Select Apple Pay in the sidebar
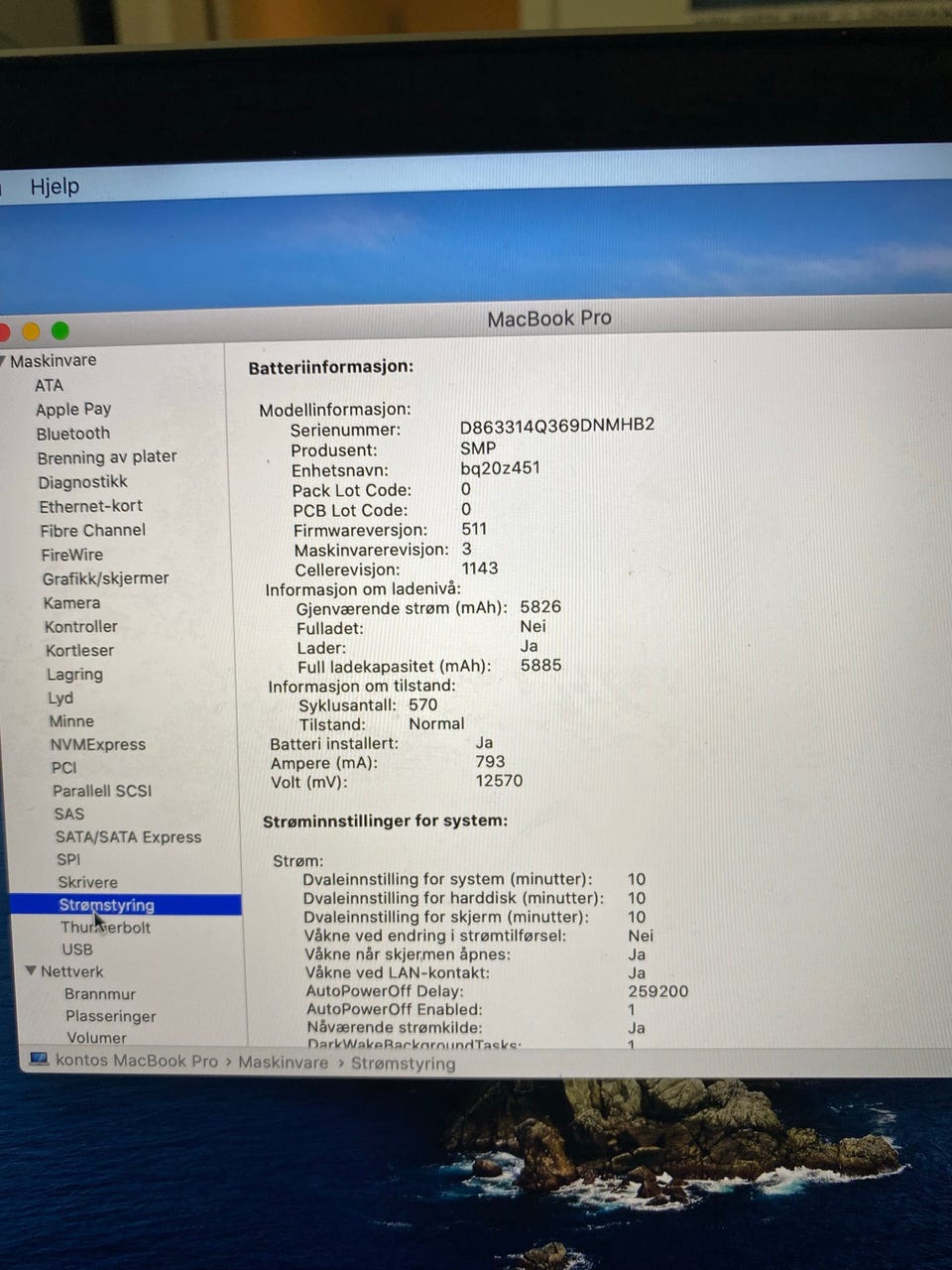 (73, 409)
